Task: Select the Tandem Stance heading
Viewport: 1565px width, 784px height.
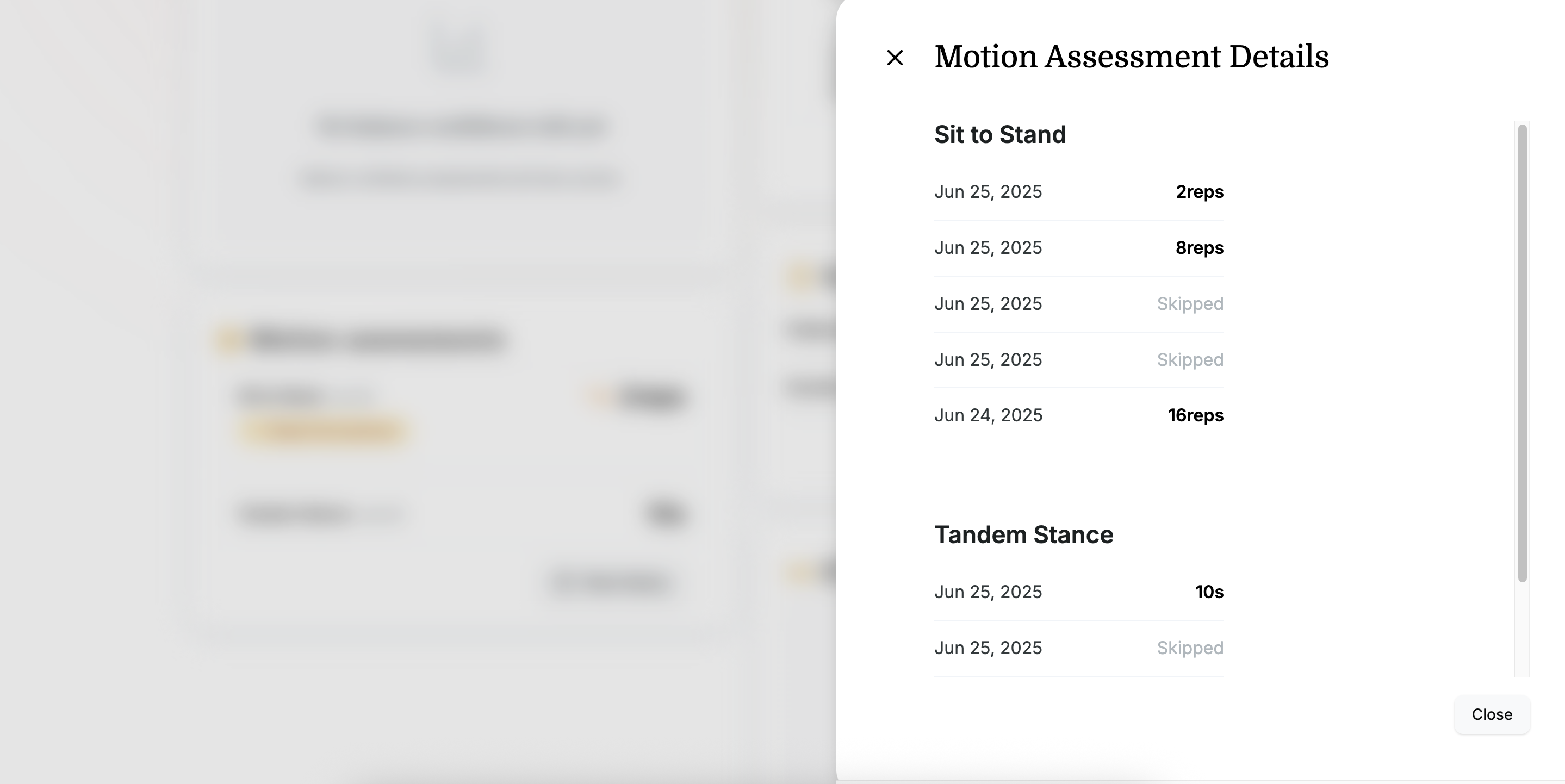Action: [x=1024, y=534]
